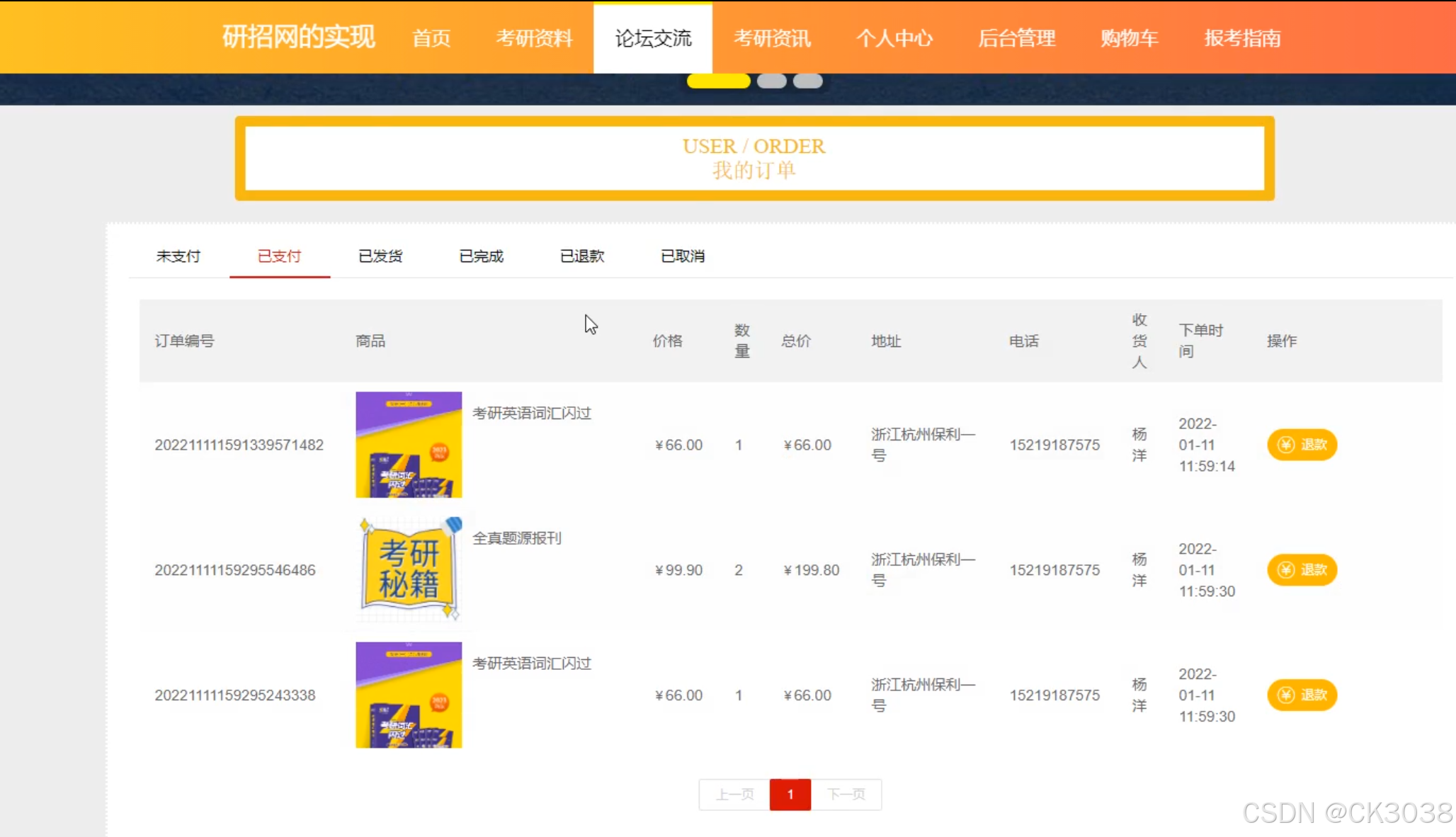
Task: Click 下一页 pagination button
Action: tap(846, 795)
